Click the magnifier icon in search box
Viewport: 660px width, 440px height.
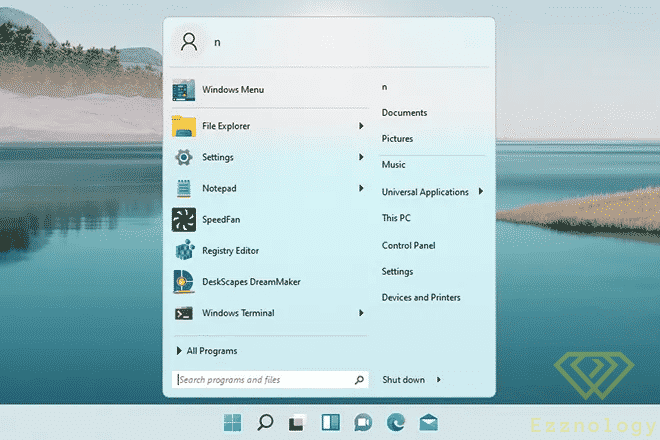(359, 380)
